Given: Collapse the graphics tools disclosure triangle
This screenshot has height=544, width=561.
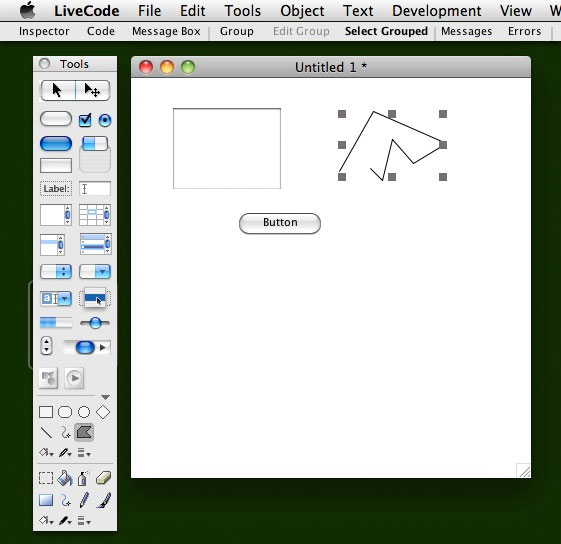Looking at the screenshot, I should pos(105,397).
